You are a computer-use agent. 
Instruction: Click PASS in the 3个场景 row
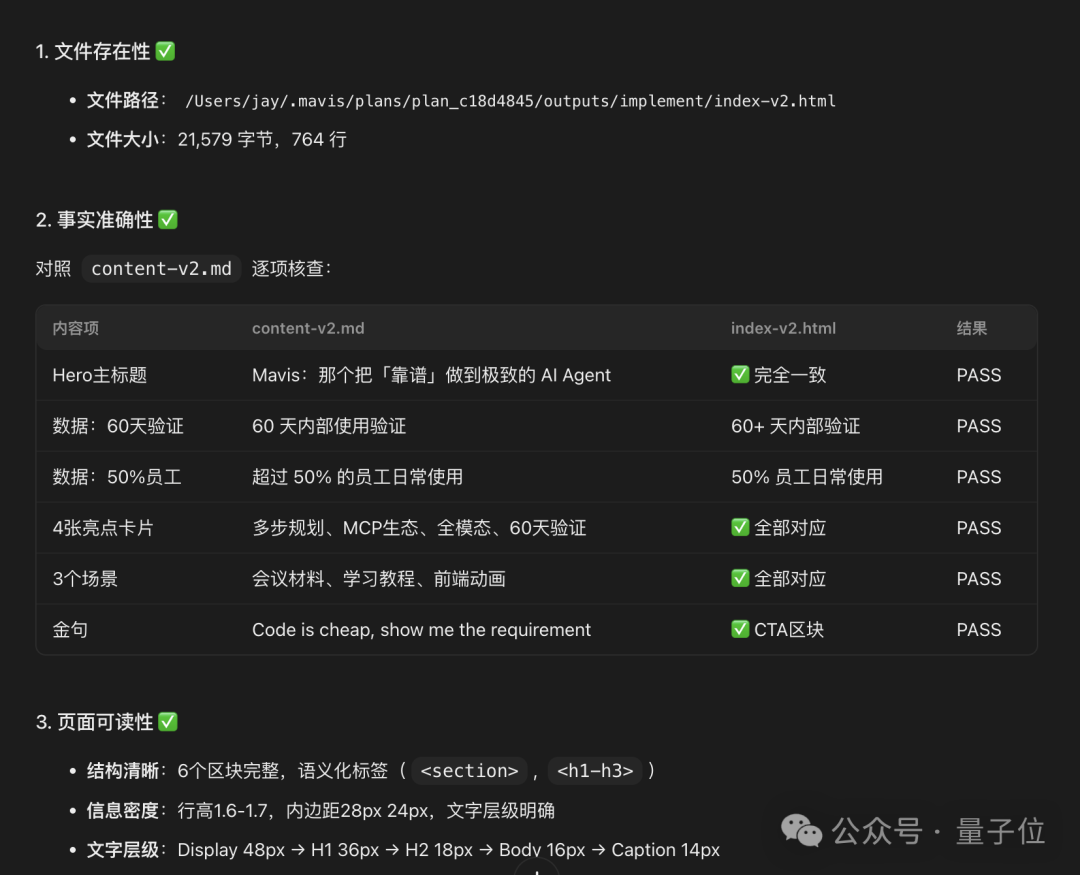click(979, 579)
